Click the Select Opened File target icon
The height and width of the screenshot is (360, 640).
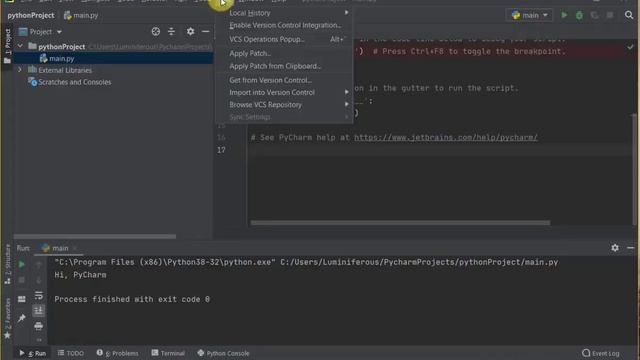click(156, 31)
